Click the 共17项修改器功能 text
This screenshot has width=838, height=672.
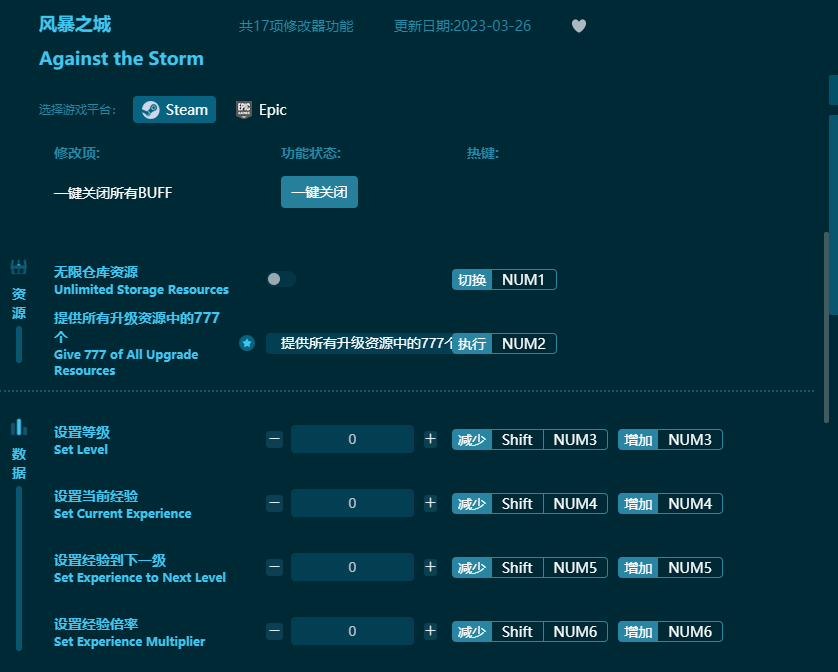pyautogui.click(x=296, y=26)
